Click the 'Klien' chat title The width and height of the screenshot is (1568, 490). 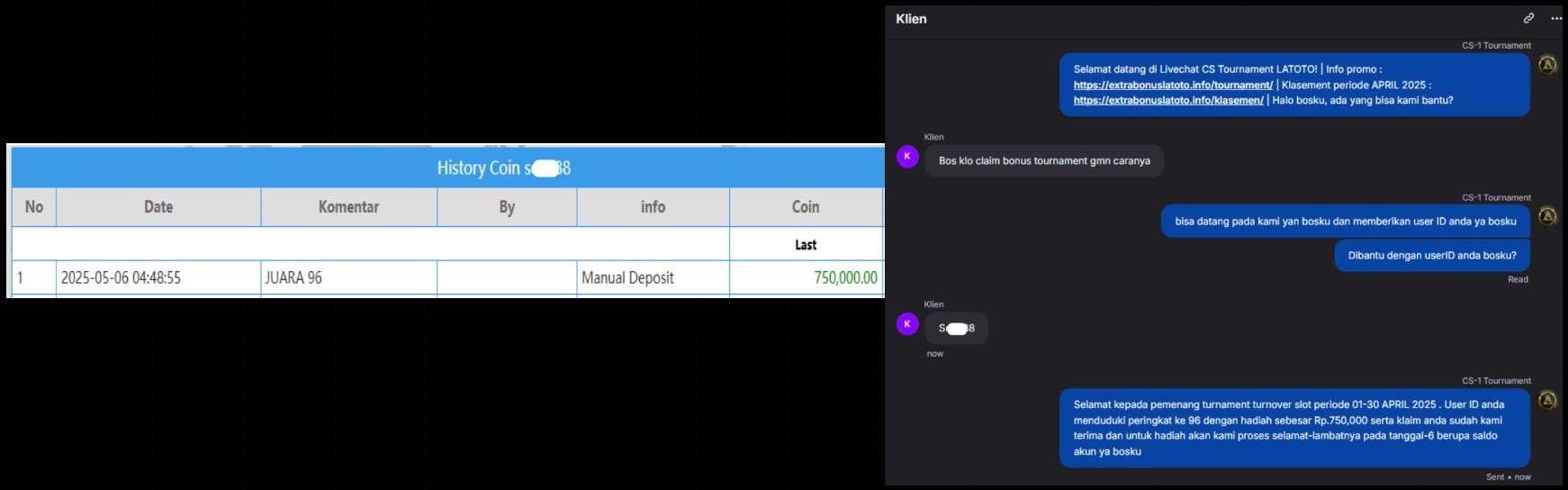(x=911, y=19)
